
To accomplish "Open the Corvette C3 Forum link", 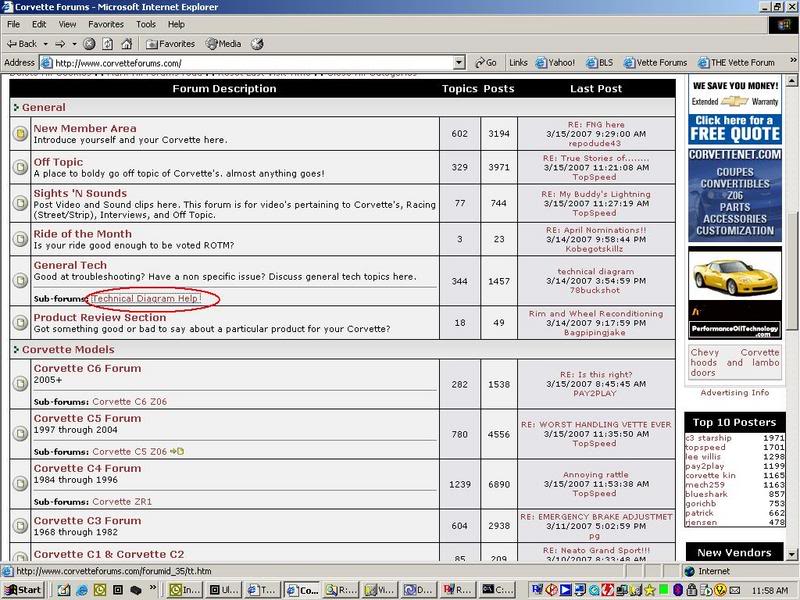I will click(87, 521).
